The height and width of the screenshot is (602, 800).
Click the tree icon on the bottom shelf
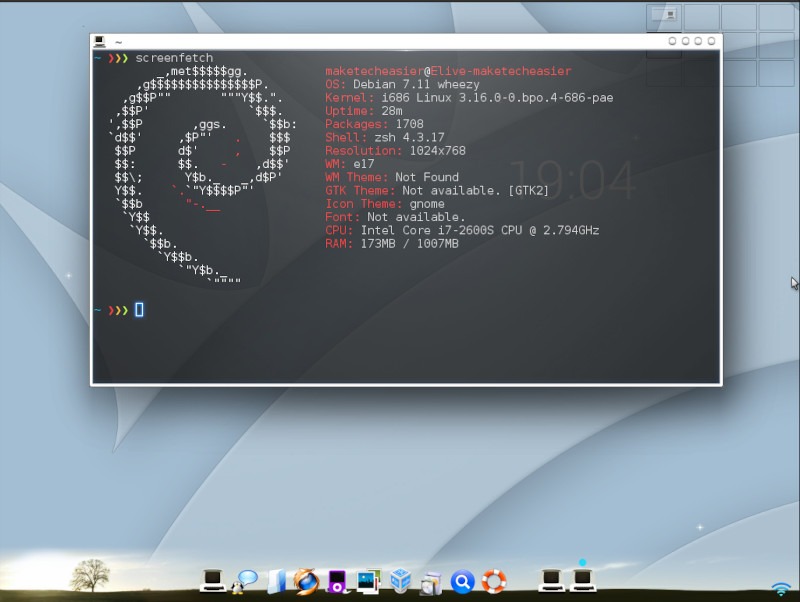[x=90, y=575]
